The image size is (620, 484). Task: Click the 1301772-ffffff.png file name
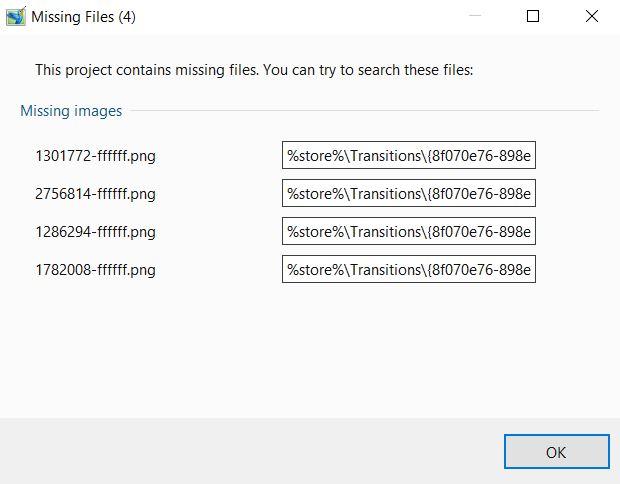click(95, 156)
